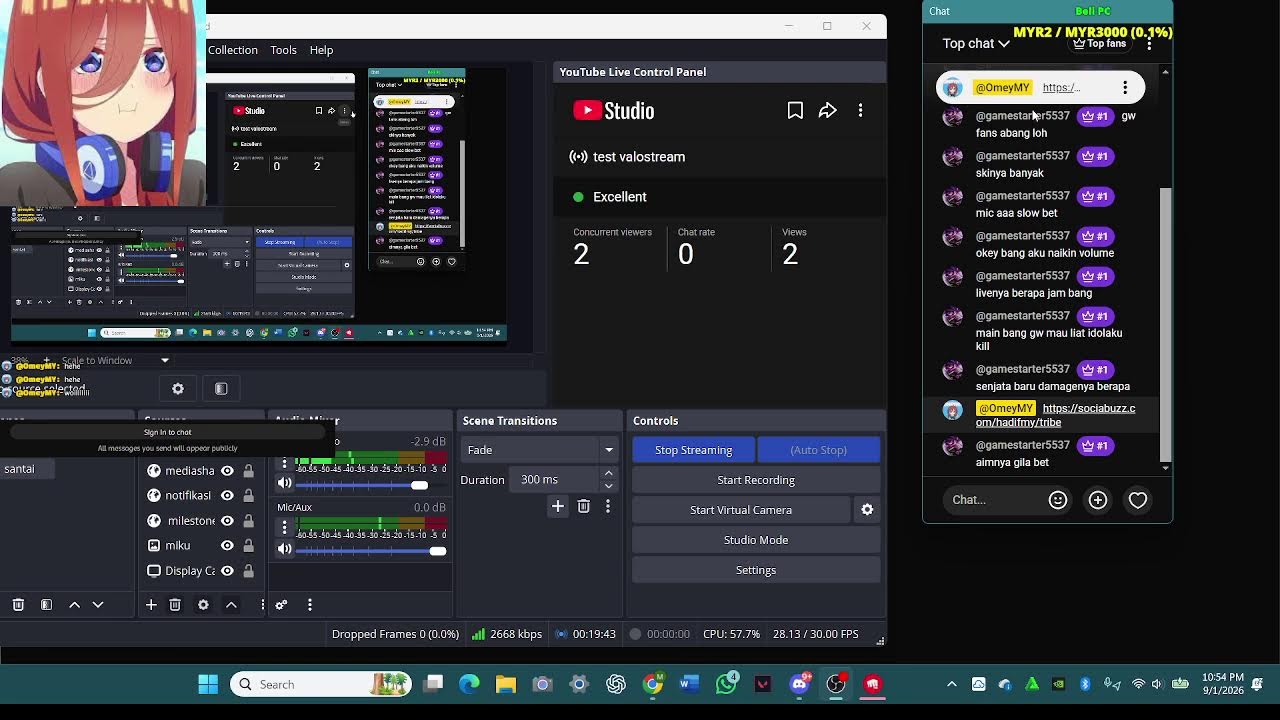Click the Auto Stop button
The image size is (1280, 720).
tap(818, 450)
